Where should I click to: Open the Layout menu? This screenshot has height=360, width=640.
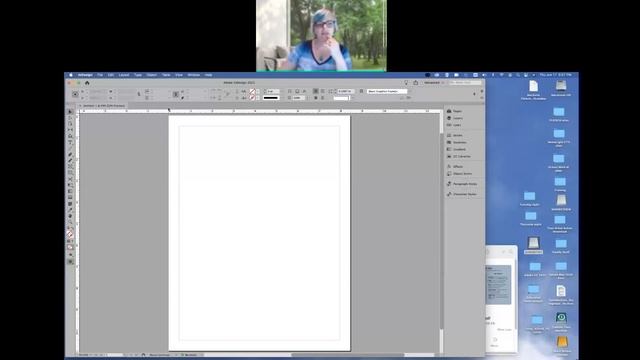click(124, 75)
